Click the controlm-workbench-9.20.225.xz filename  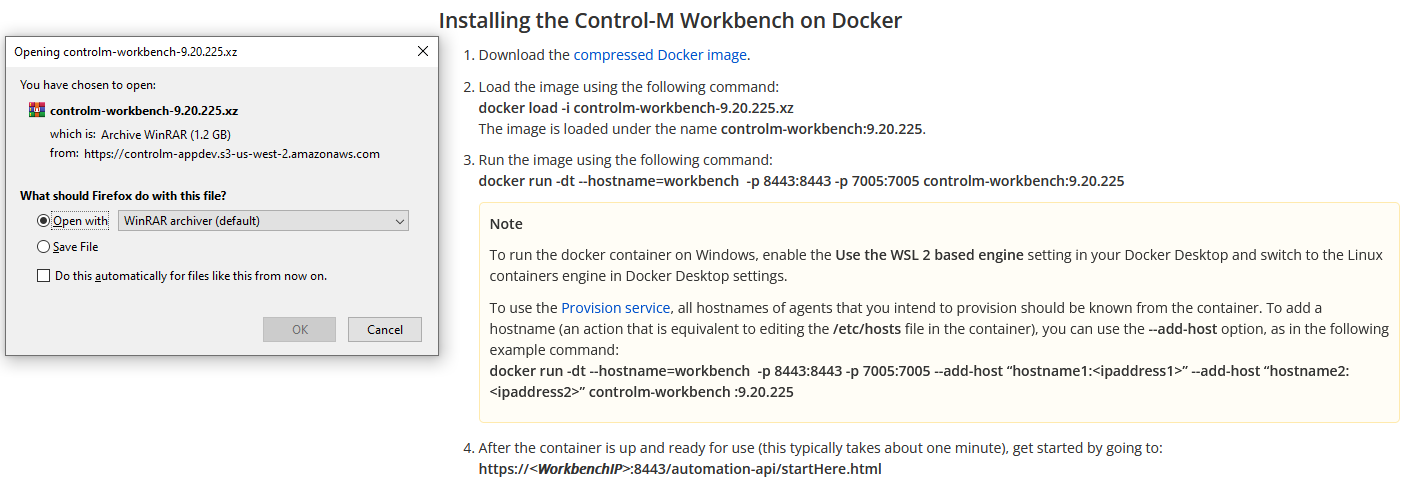coord(144,111)
